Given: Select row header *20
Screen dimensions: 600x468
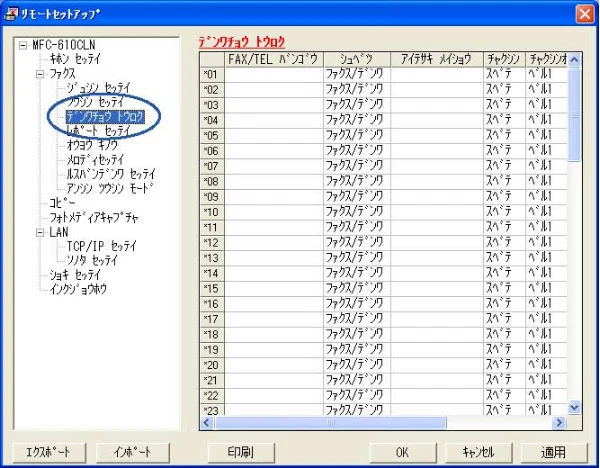Looking at the screenshot, I should tap(212, 365).
